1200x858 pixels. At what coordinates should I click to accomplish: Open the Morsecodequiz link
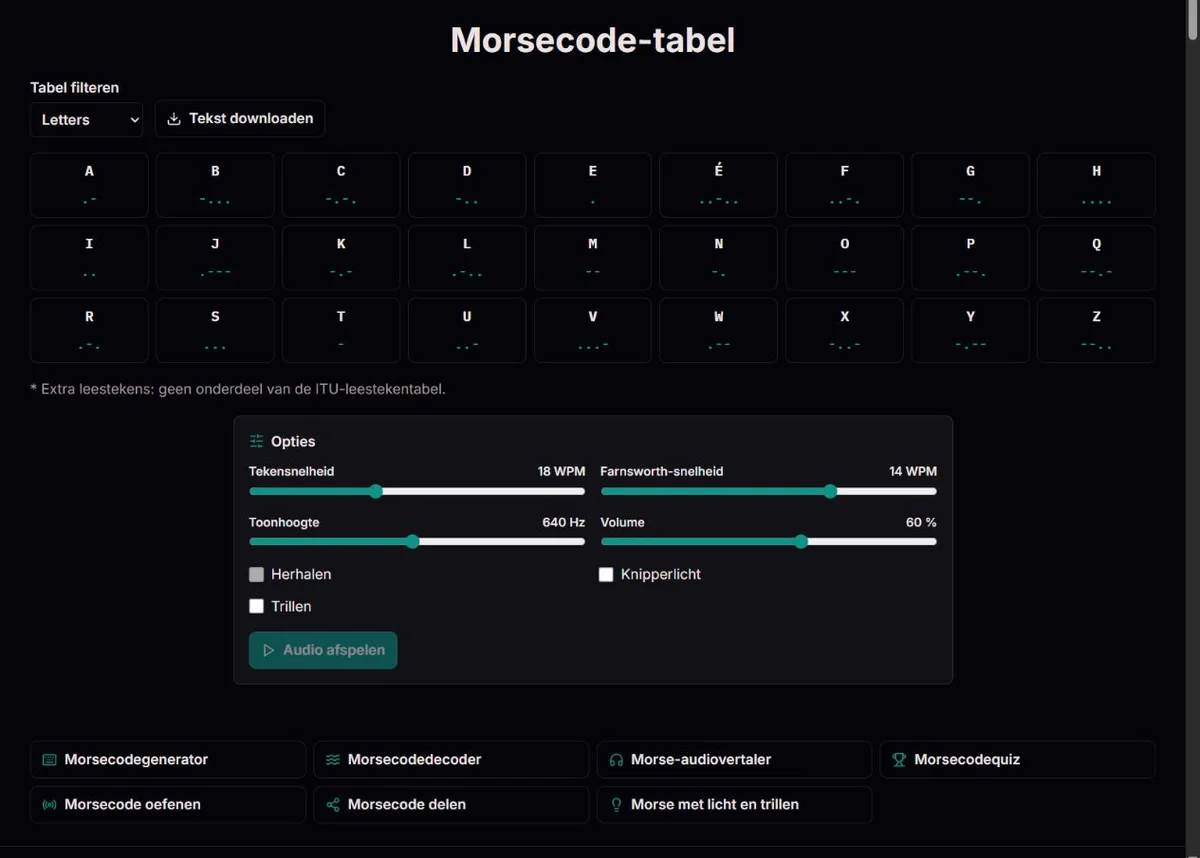(1018, 760)
